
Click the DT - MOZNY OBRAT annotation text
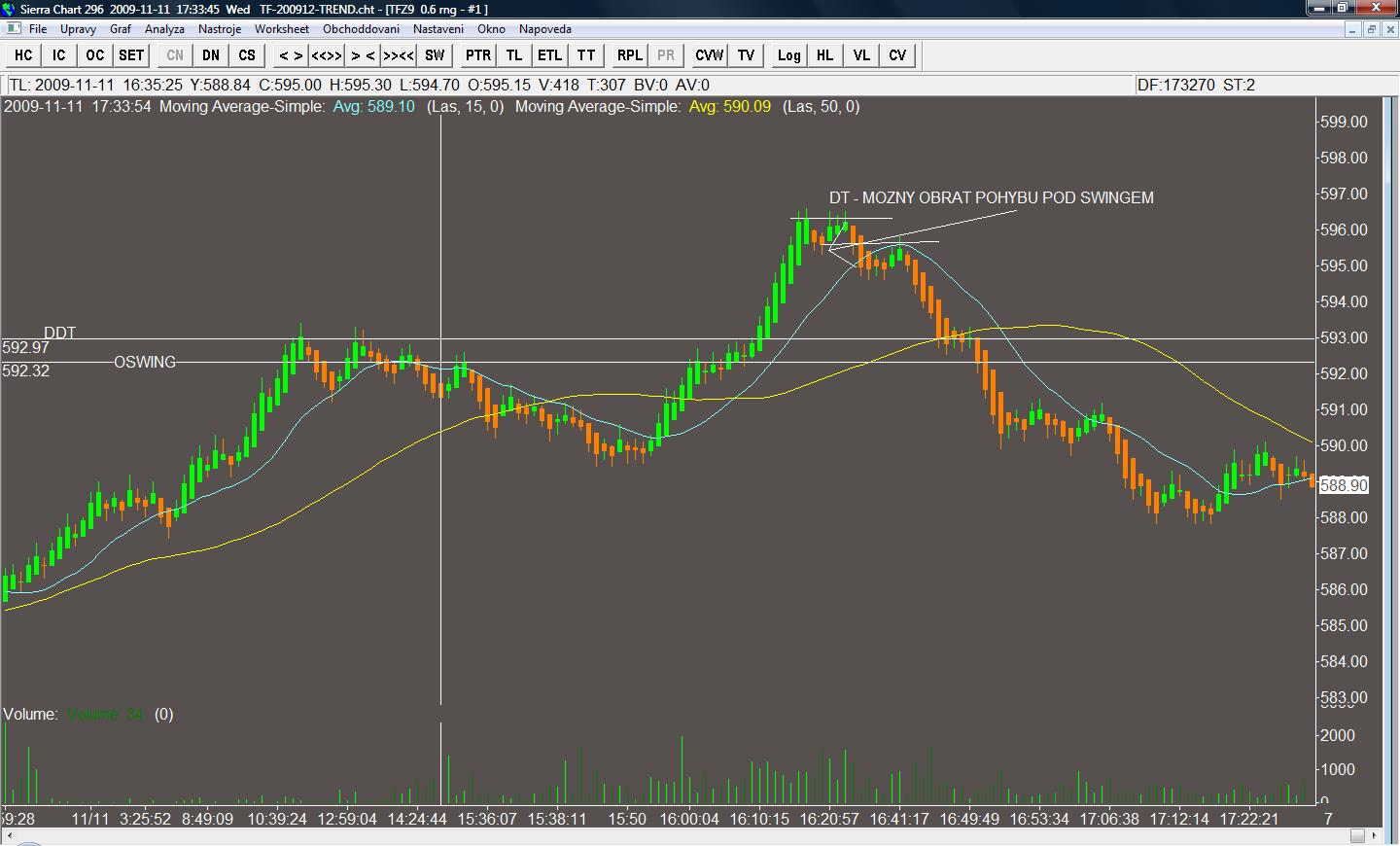[992, 197]
